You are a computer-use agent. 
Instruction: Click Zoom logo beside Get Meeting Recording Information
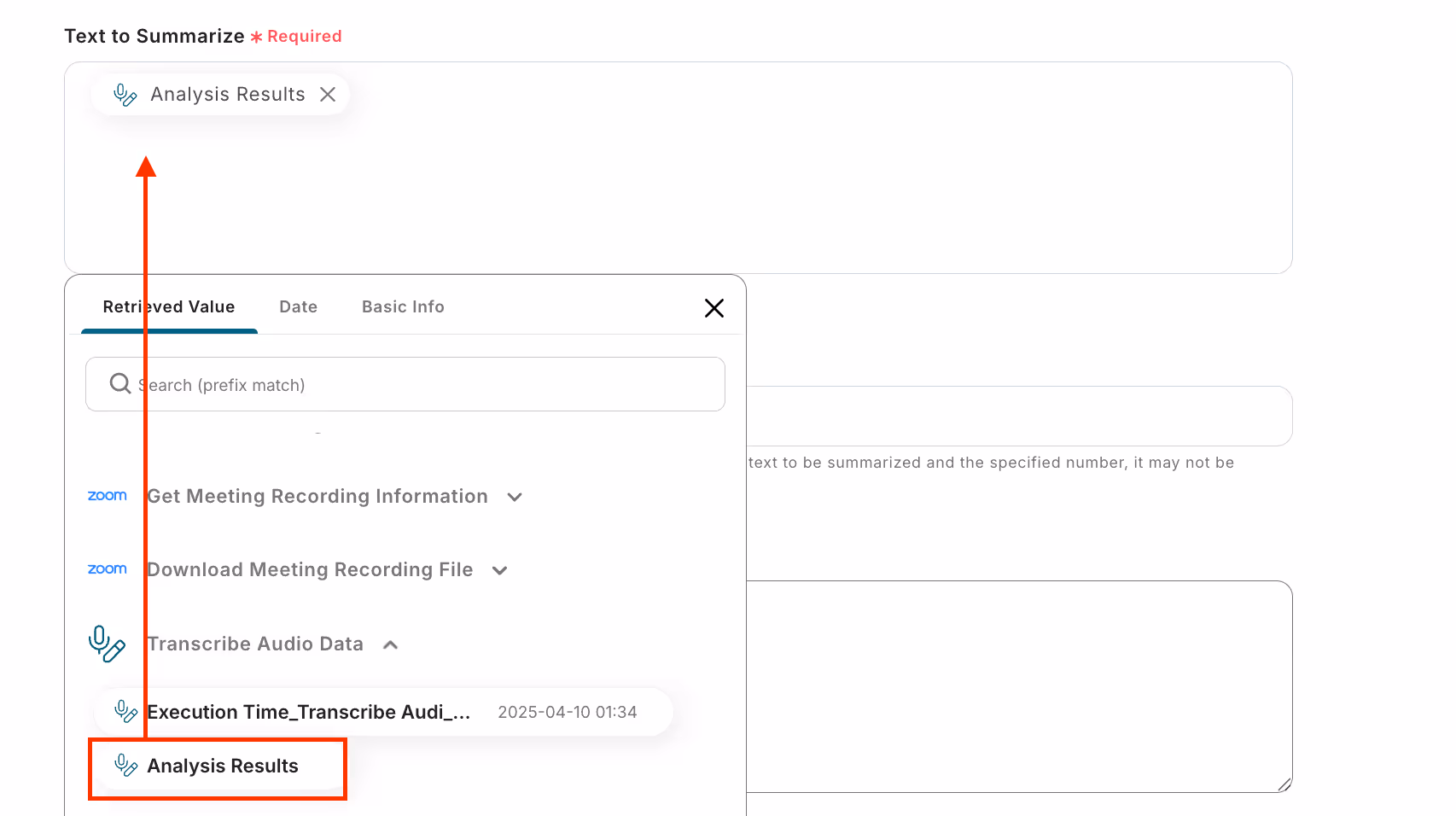[108, 496]
